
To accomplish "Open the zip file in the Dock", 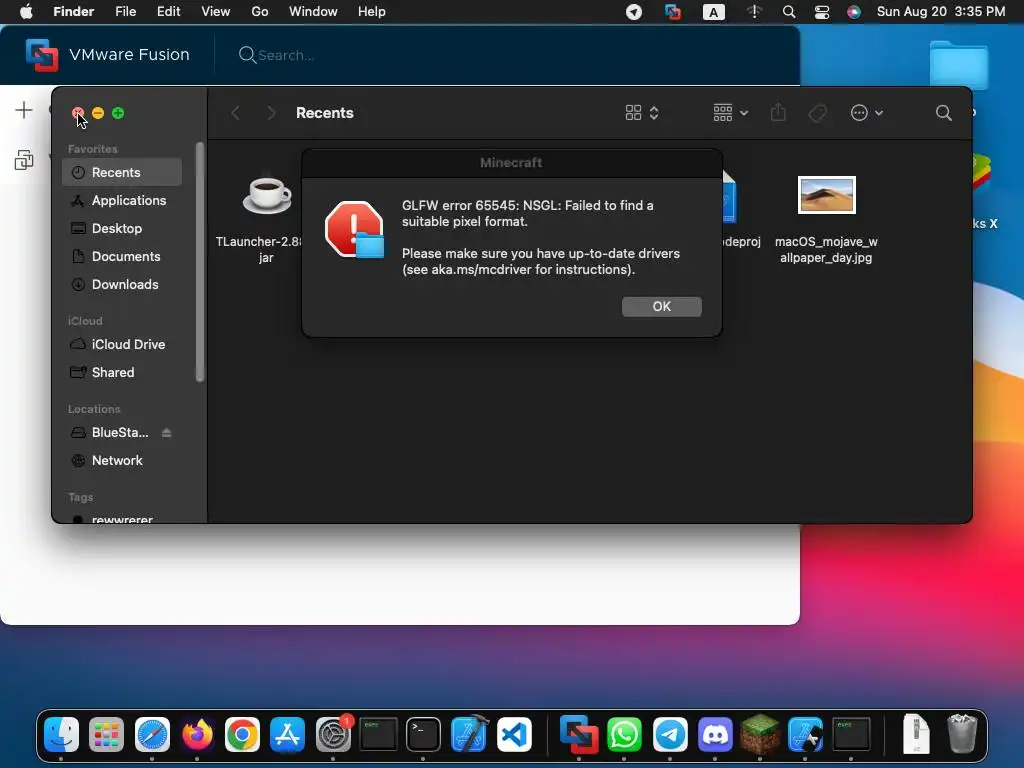I will pos(916,734).
